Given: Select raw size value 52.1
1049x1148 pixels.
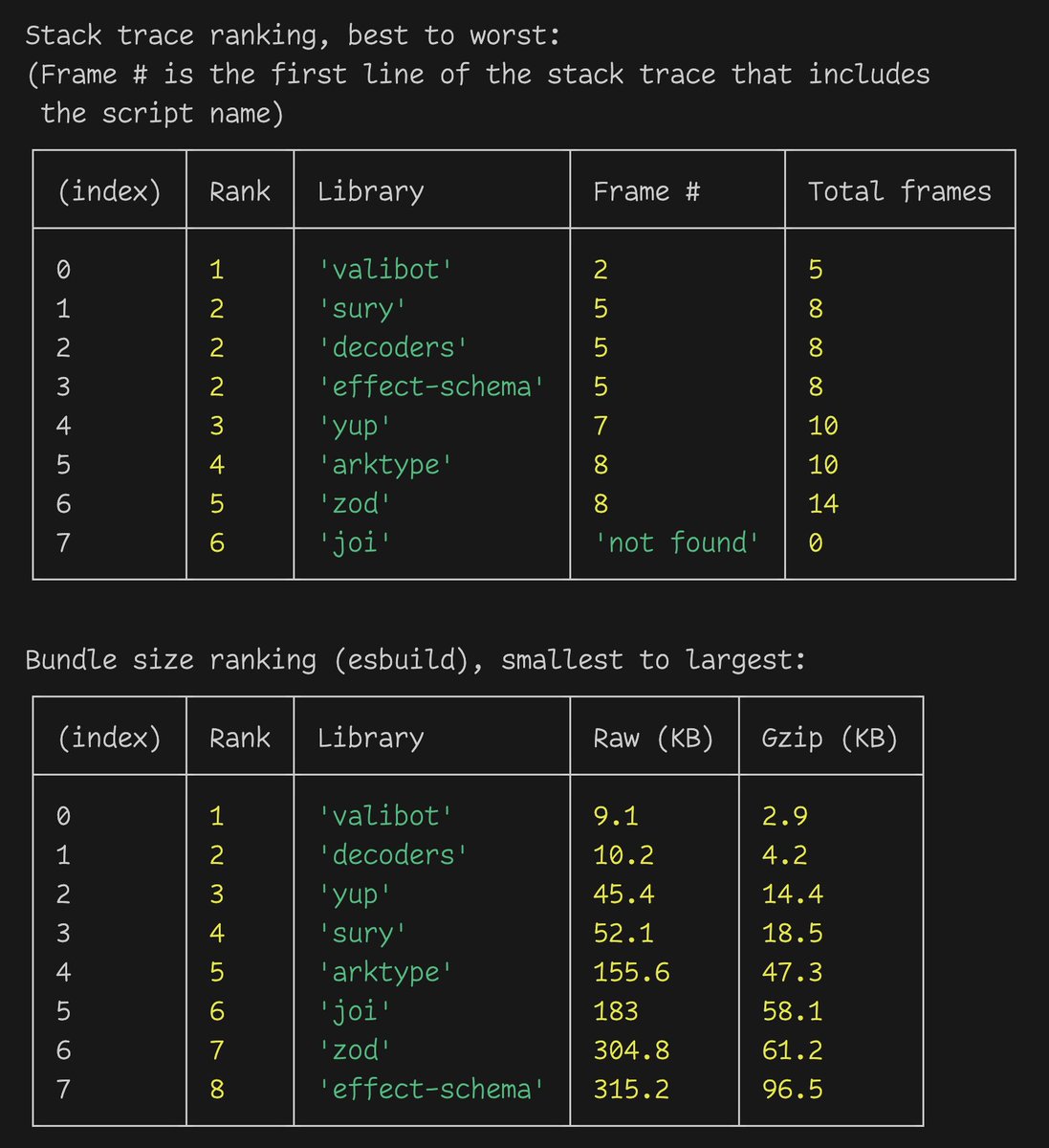Looking at the screenshot, I should coord(623,934).
